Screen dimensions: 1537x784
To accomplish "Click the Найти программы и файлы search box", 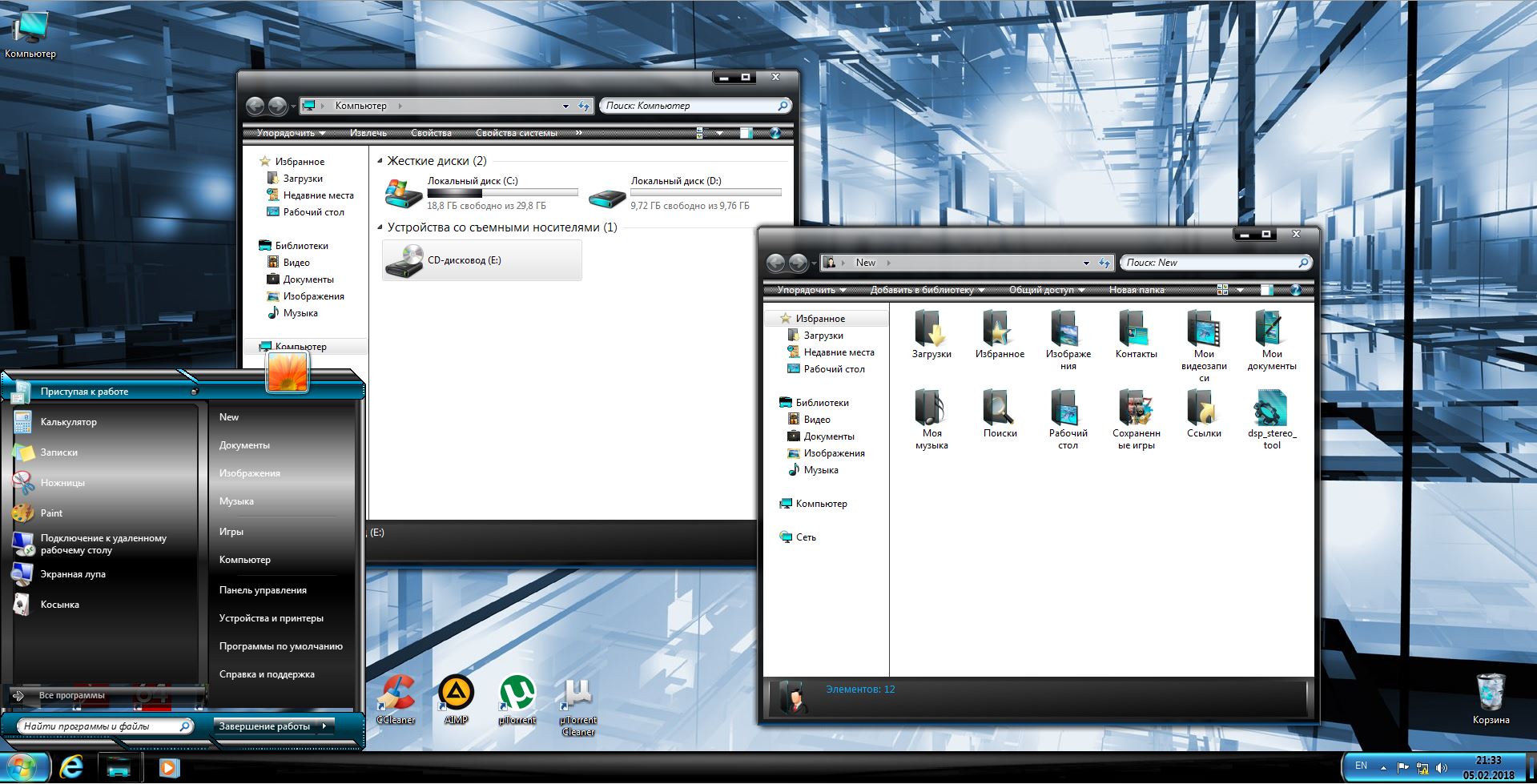I will tap(107, 726).
